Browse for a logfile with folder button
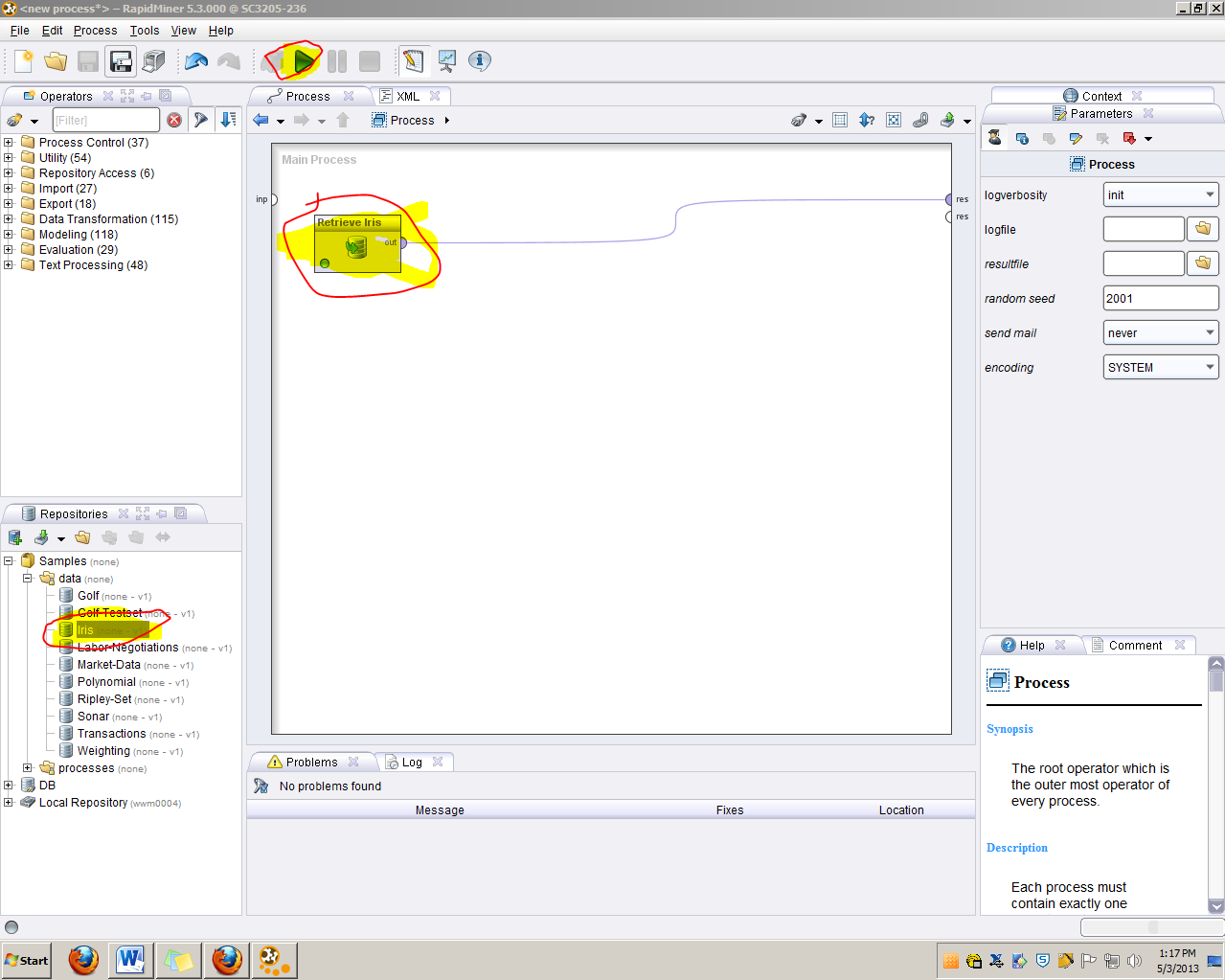The width and height of the screenshot is (1225, 980). 1203,229
